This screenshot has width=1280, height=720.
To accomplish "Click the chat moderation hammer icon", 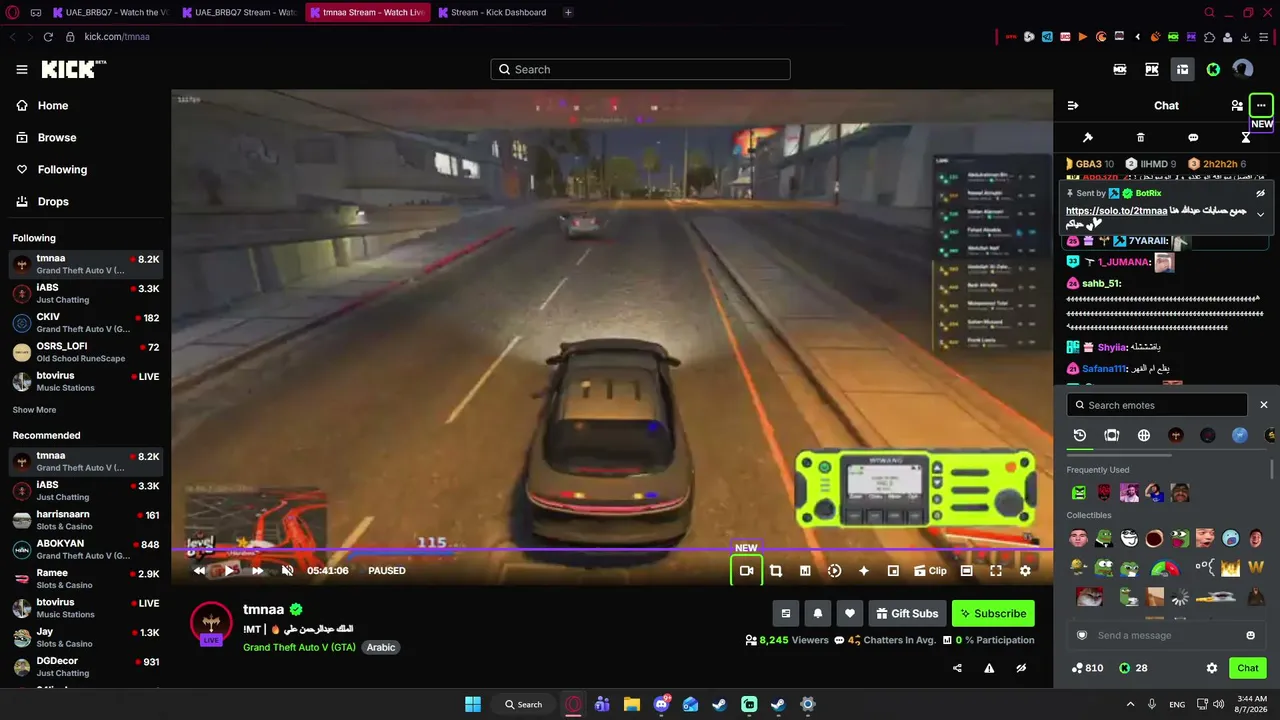I will [x=1088, y=137].
